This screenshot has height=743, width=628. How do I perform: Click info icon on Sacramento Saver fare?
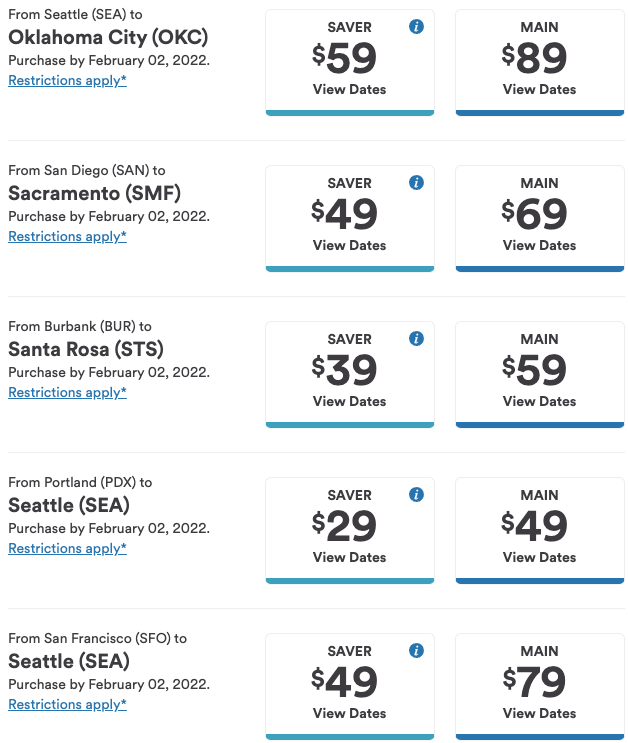416,182
